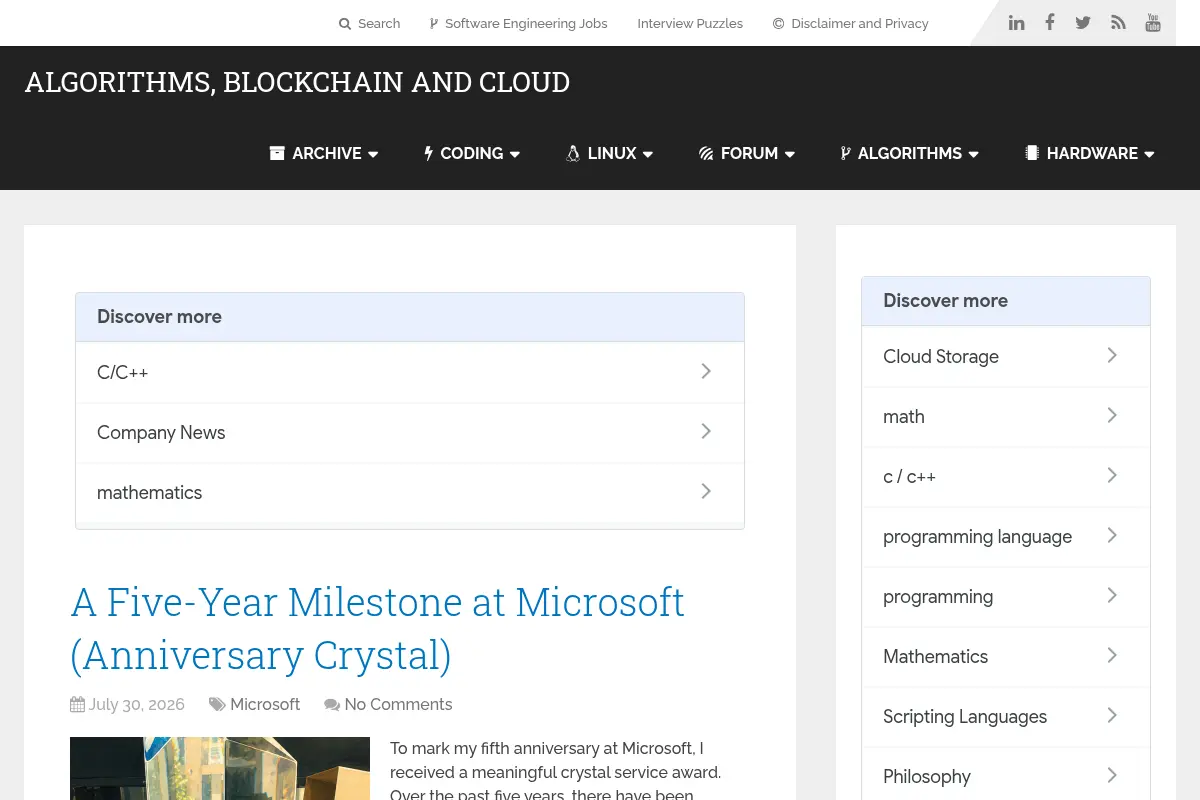Click the chevron in the mathematics row
Viewport: 1200px width, 800px height.
(706, 491)
